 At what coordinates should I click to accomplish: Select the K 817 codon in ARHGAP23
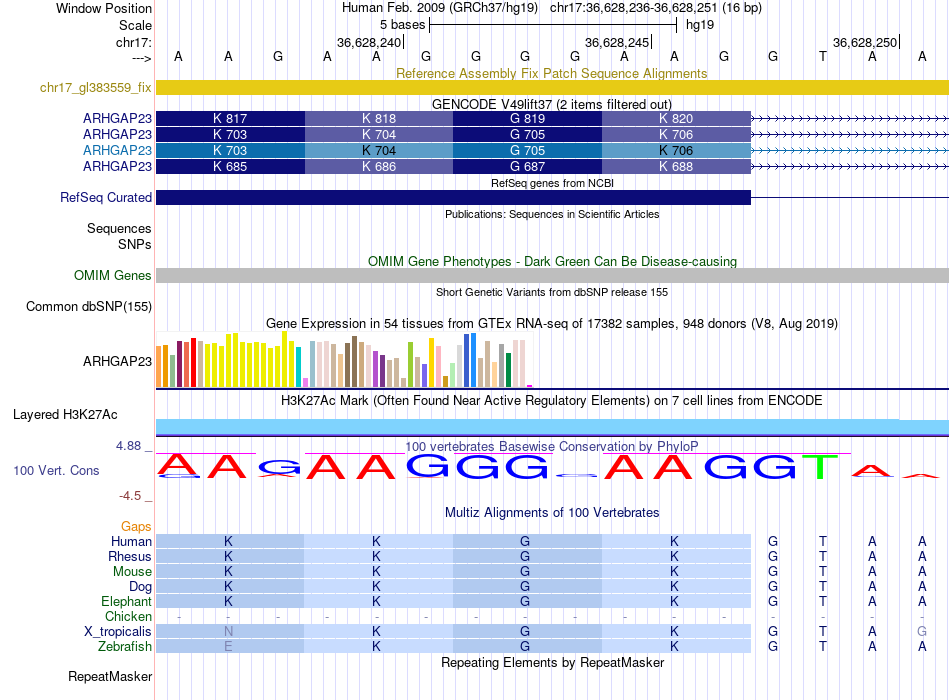(x=230, y=118)
